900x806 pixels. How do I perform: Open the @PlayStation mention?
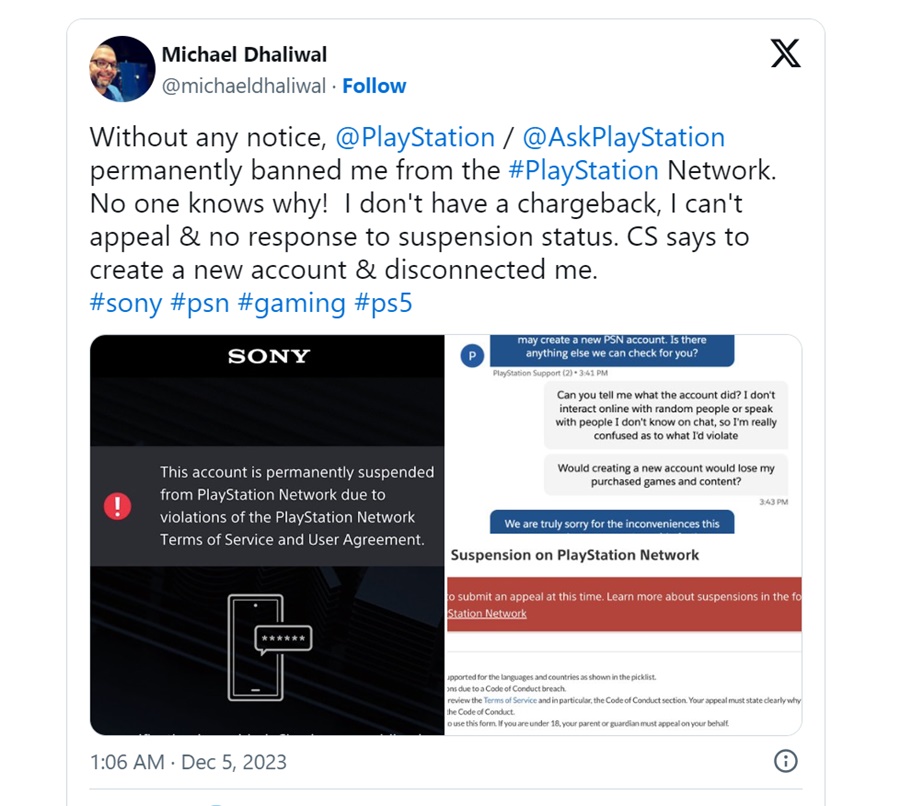[x=415, y=137]
